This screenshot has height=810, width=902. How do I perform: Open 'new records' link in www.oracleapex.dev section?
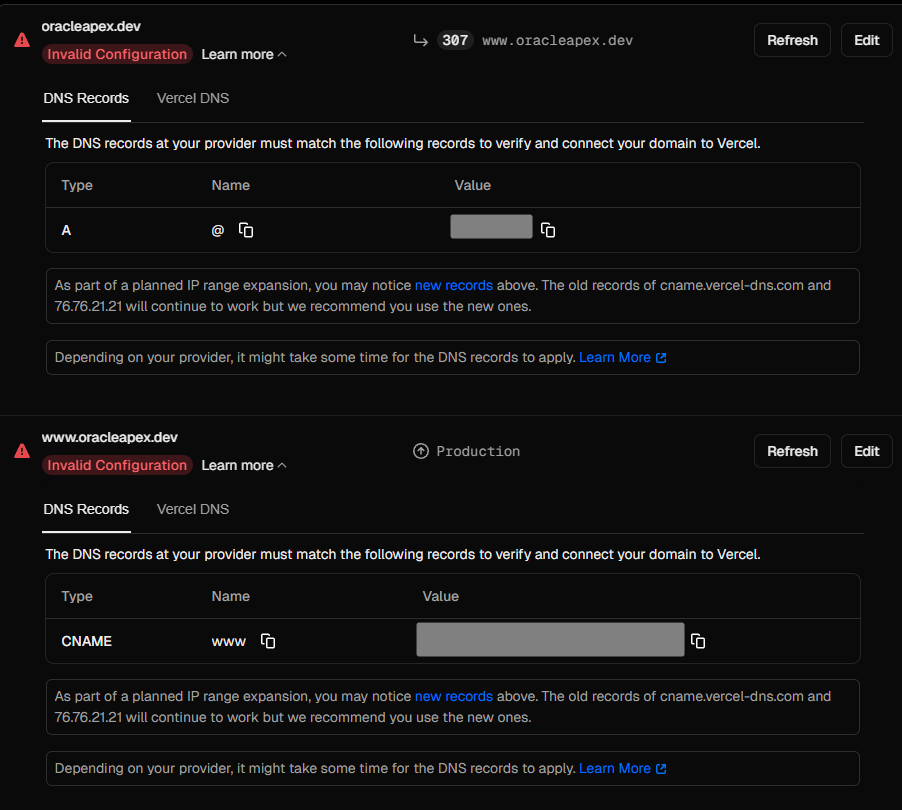[x=454, y=696]
